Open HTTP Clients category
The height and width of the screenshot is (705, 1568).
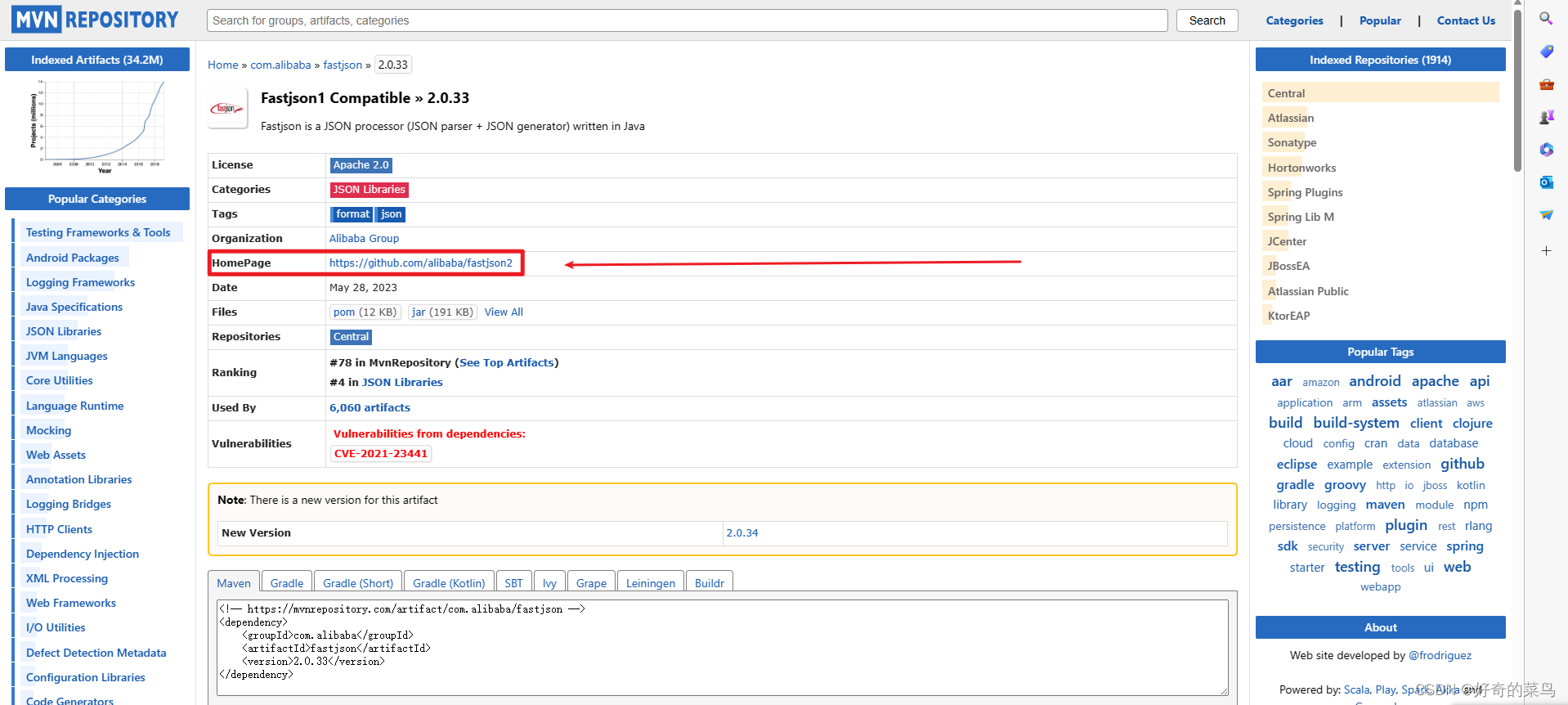(59, 530)
